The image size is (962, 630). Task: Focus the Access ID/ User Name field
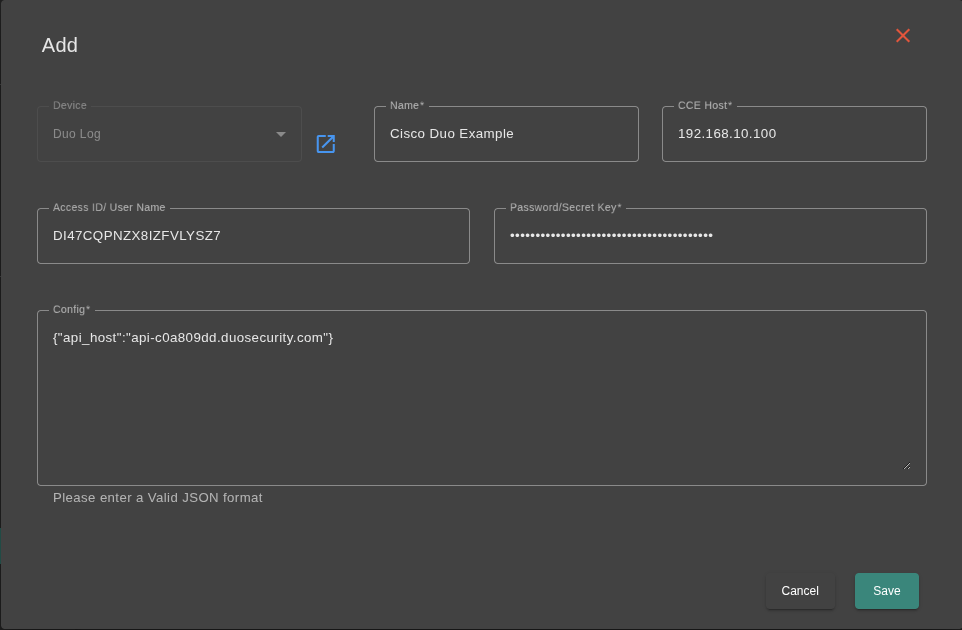[x=253, y=236]
